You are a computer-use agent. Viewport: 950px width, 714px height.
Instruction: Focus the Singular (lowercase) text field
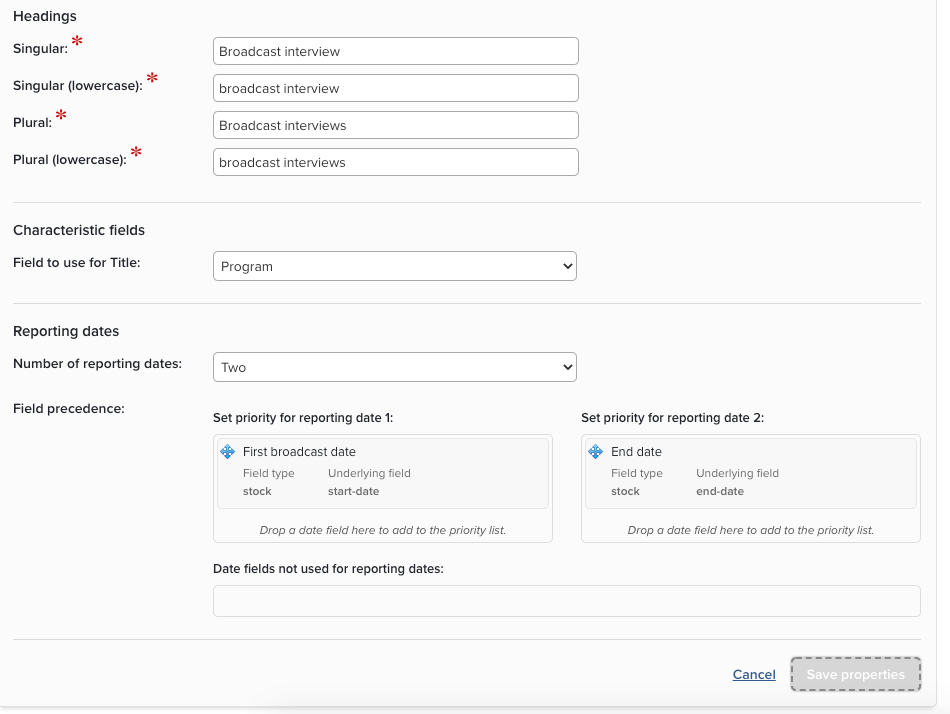pos(395,88)
